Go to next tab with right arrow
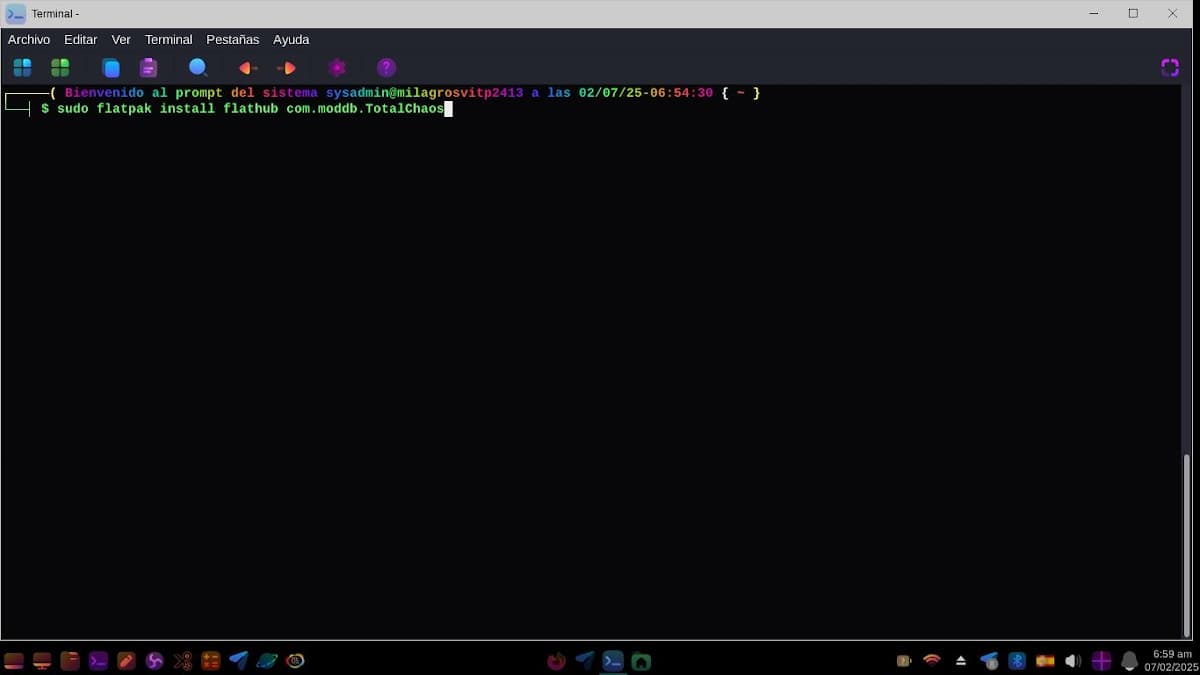The width and height of the screenshot is (1200, 675). (286, 68)
